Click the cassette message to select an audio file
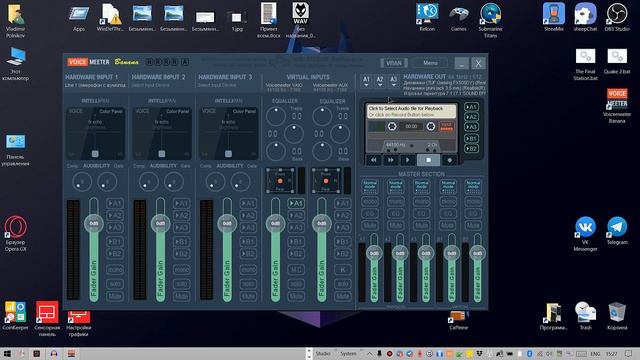Screen dimensions: 640x360 click(x=411, y=111)
